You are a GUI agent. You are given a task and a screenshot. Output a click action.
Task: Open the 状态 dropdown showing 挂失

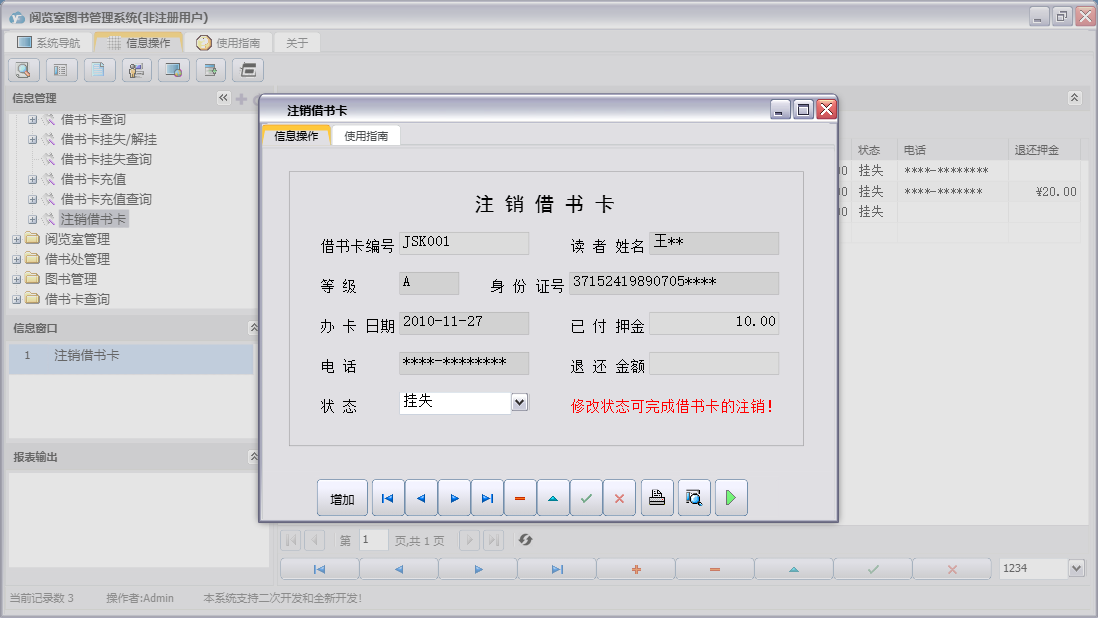(519, 403)
